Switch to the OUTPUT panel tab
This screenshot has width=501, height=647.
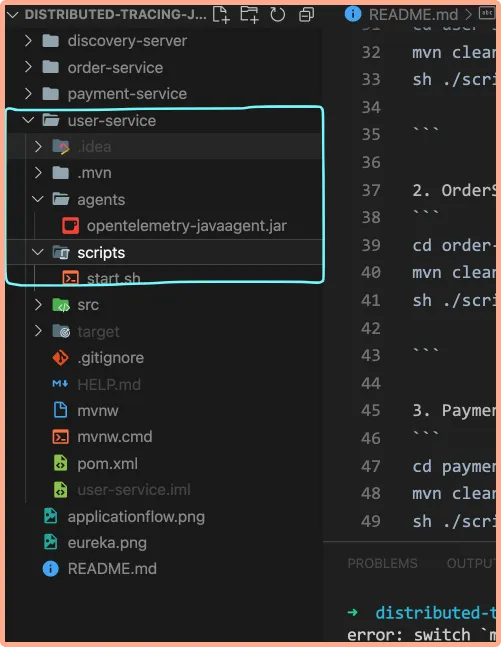click(471, 563)
